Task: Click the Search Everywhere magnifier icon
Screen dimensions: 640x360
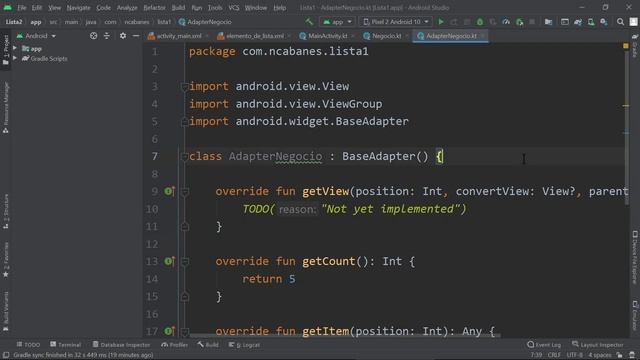Action: pyautogui.click(x=620, y=22)
